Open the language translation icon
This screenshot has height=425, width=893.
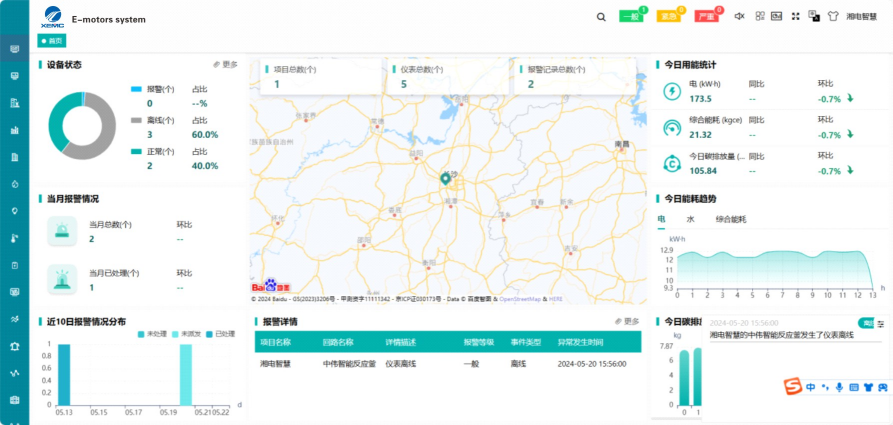click(x=813, y=16)
